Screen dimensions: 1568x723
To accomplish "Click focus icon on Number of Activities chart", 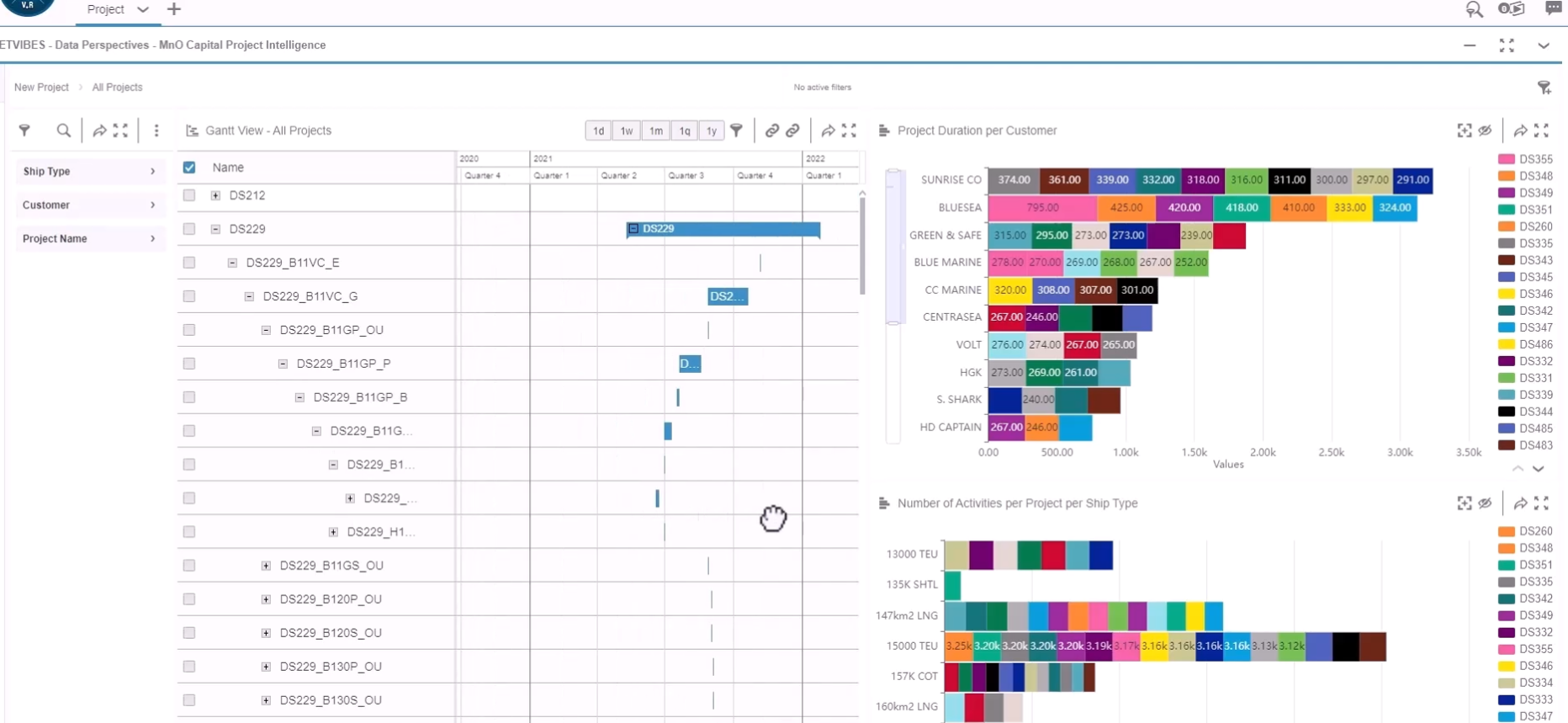I will tap(1465, 503).
